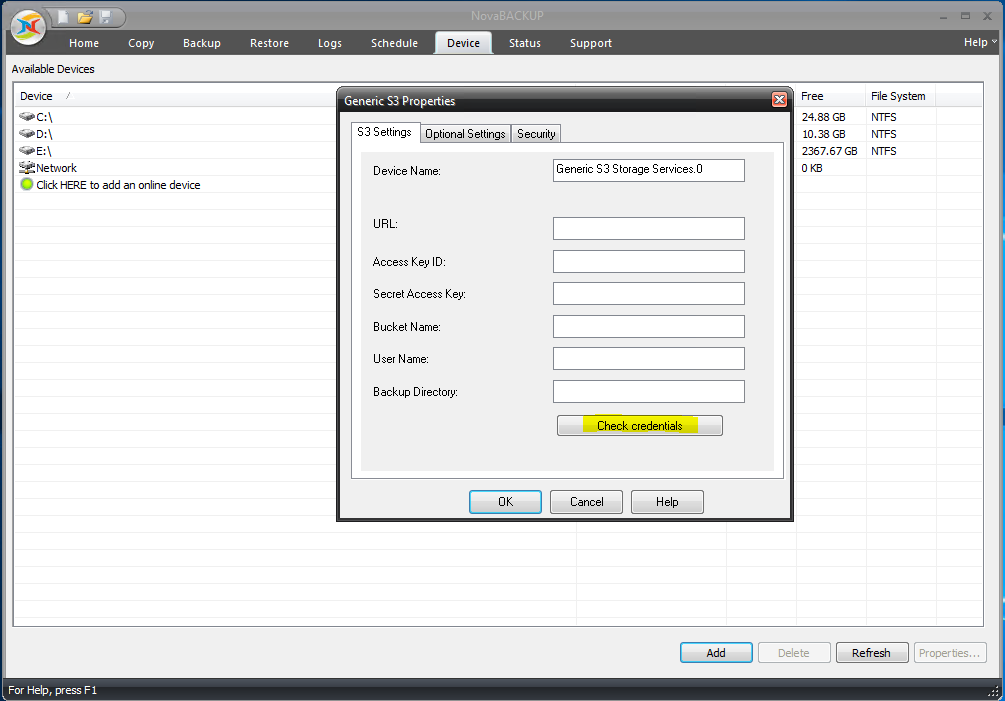Open the Logs tab
Viewport: 1005px width, 701px height.
pos(329,43)
